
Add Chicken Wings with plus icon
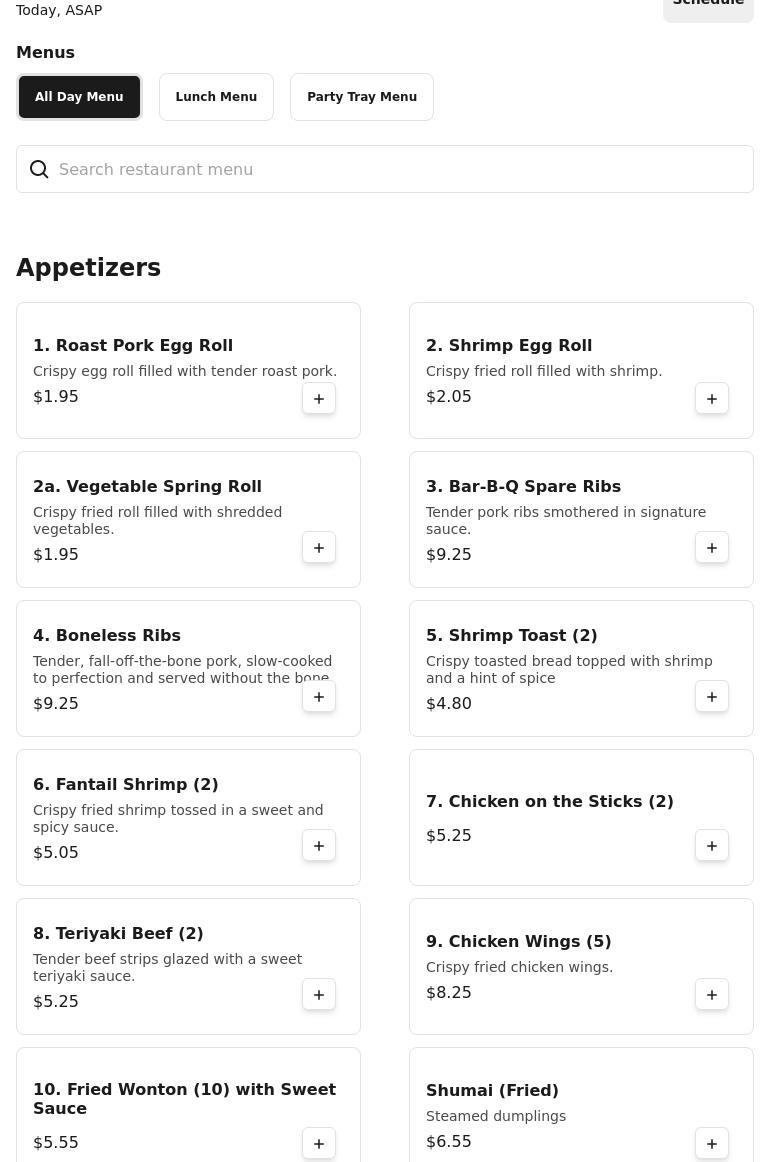tap(712, 995)
